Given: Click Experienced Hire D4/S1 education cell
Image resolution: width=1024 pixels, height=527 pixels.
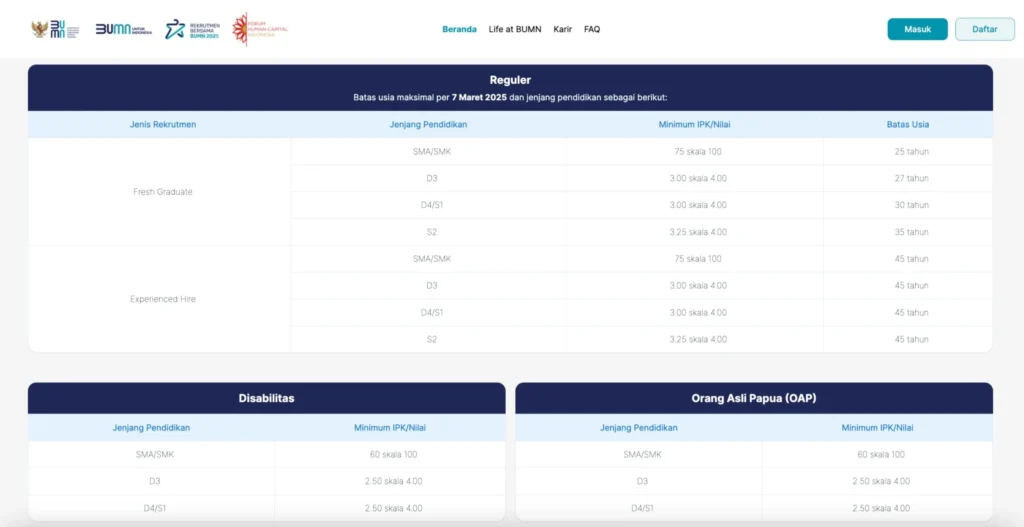Looking at the screenshot, I should [x=432, y=313].
